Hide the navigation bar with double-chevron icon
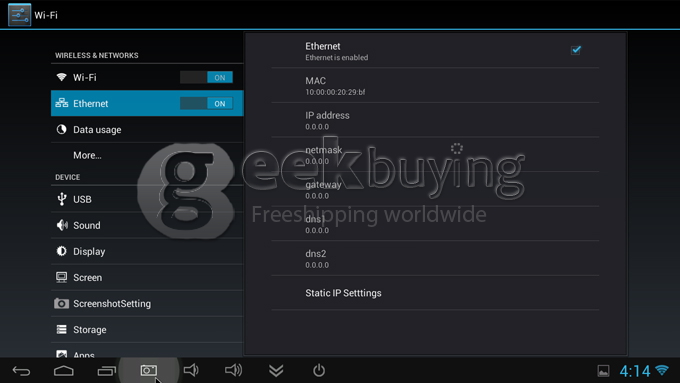The height and width of the screenshot is (383, 680). 276,370
